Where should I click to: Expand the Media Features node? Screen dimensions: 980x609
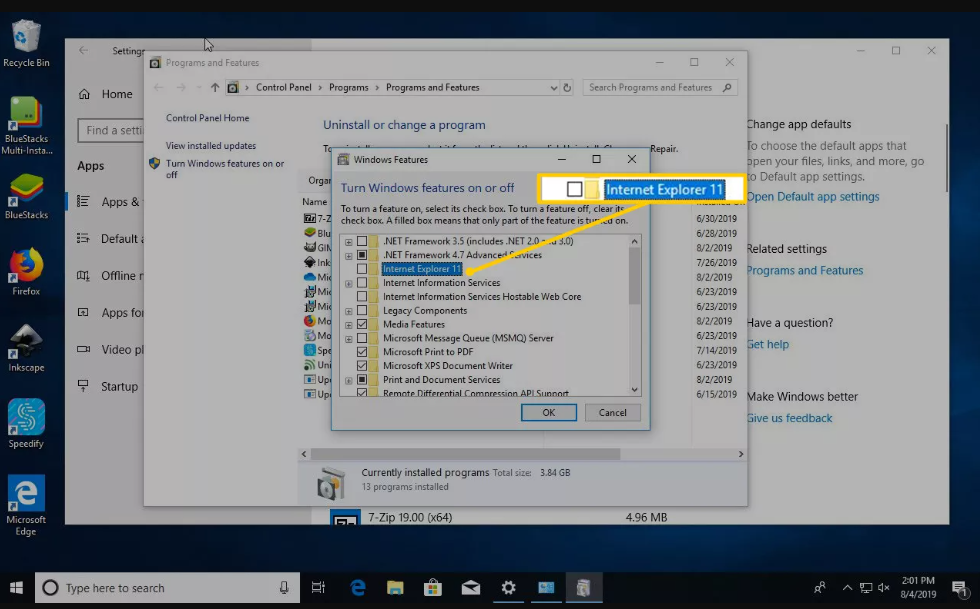[349, 325]
